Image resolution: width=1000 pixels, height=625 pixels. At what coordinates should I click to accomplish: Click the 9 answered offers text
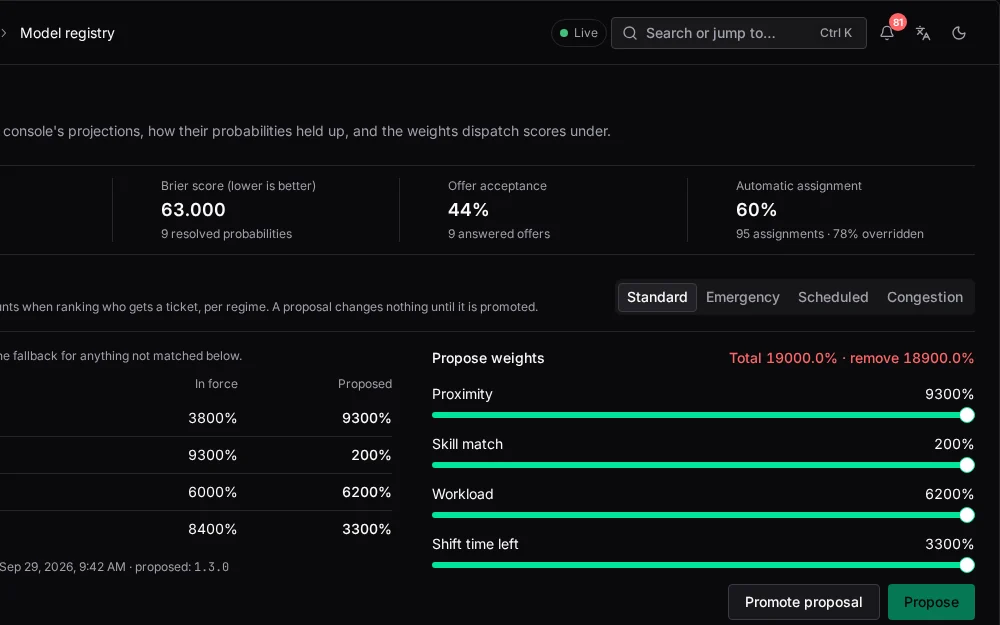click(x=499, y=234)
